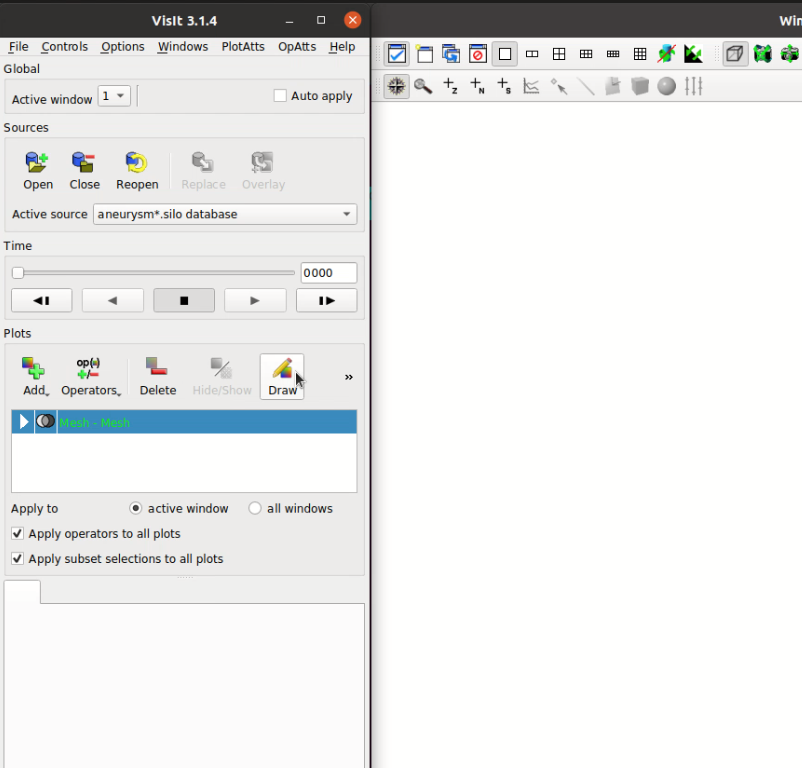This screenshot has height=768, width=802.
Task: Click the axis restriction tool icon
Action: 694,86
